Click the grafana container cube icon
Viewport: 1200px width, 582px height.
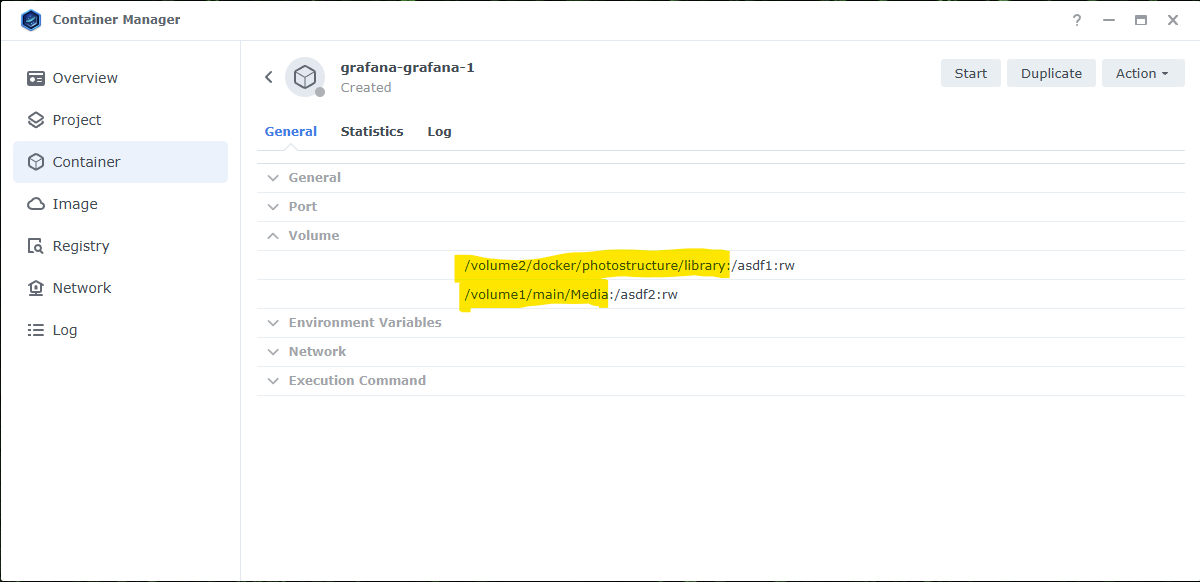305,77
